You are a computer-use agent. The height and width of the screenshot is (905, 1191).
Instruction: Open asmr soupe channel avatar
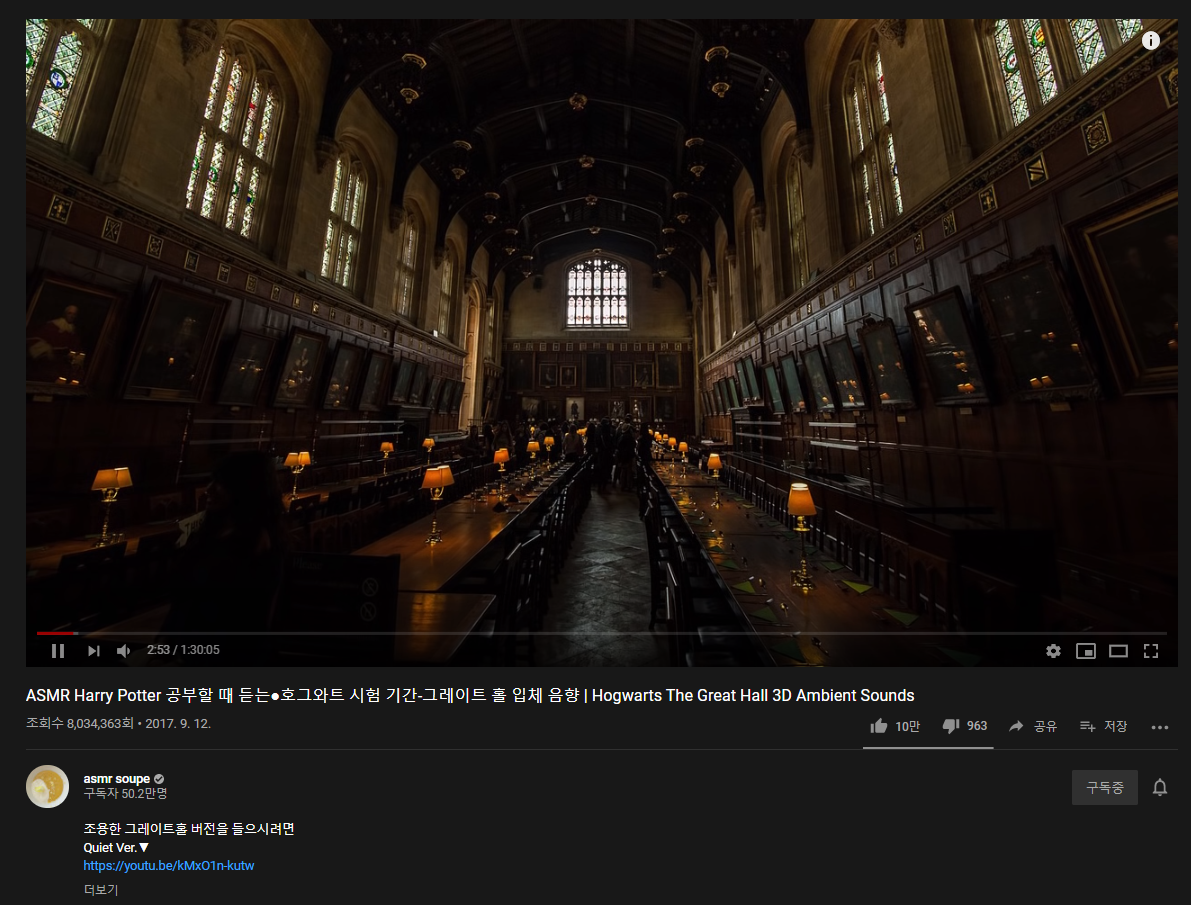(x=47, y=786)
